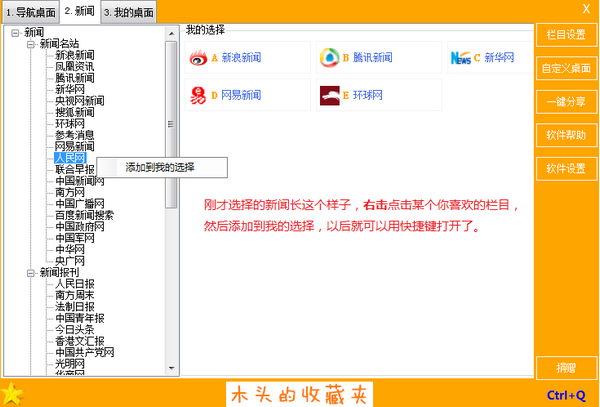Select 搜狐新闻 in the tree
Viewport: 600px width, 407px height.
point(75,112)
